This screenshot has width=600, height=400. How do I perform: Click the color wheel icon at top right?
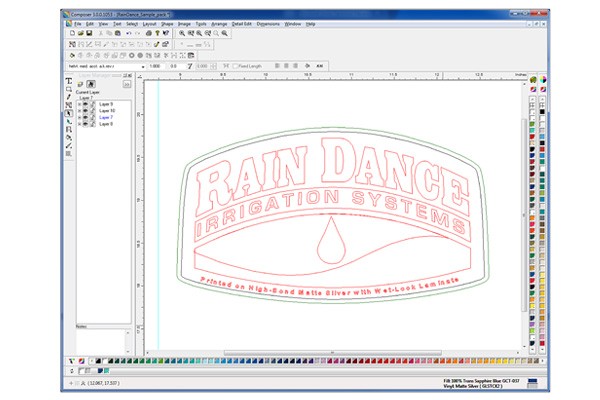pyautogui.click(x=543, y=80)
